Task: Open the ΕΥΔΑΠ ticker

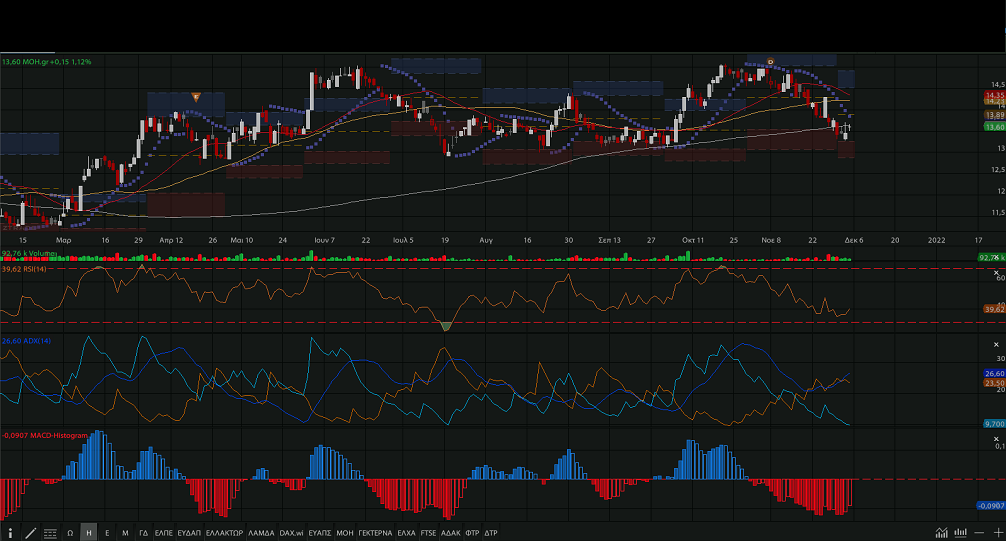Action: click(x=189, y=533)
